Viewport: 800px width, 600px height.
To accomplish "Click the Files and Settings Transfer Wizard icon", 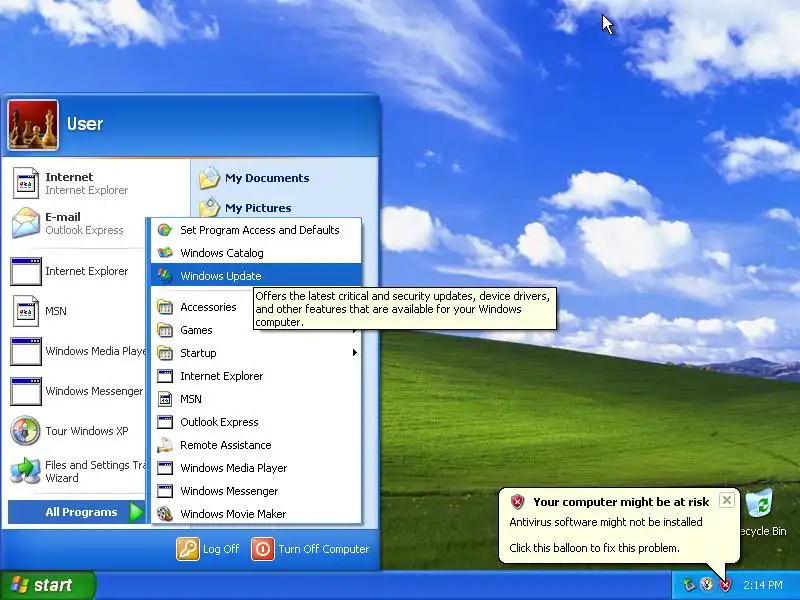I will coord(26,471).
